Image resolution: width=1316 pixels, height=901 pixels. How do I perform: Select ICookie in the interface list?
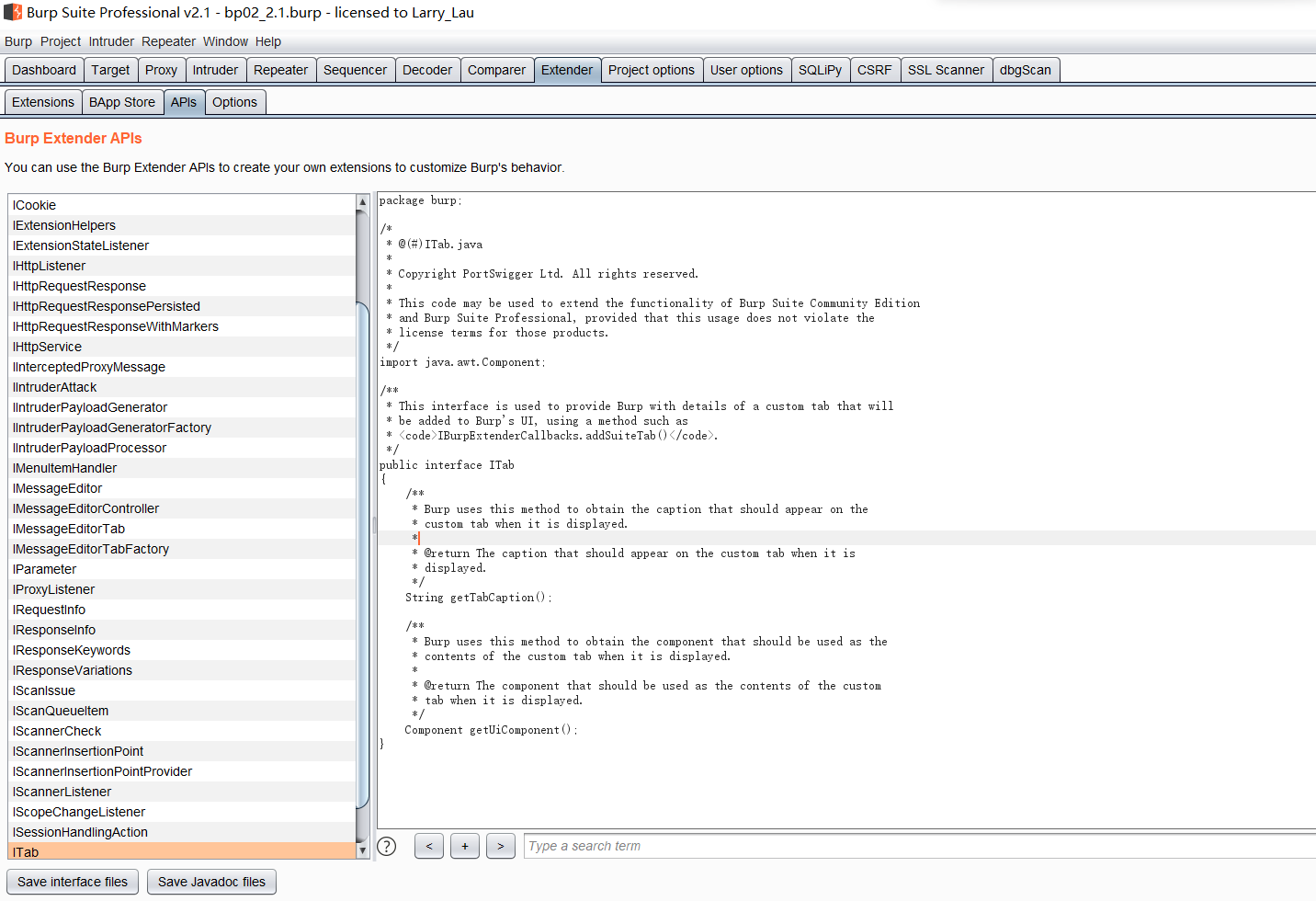(182, 205)
